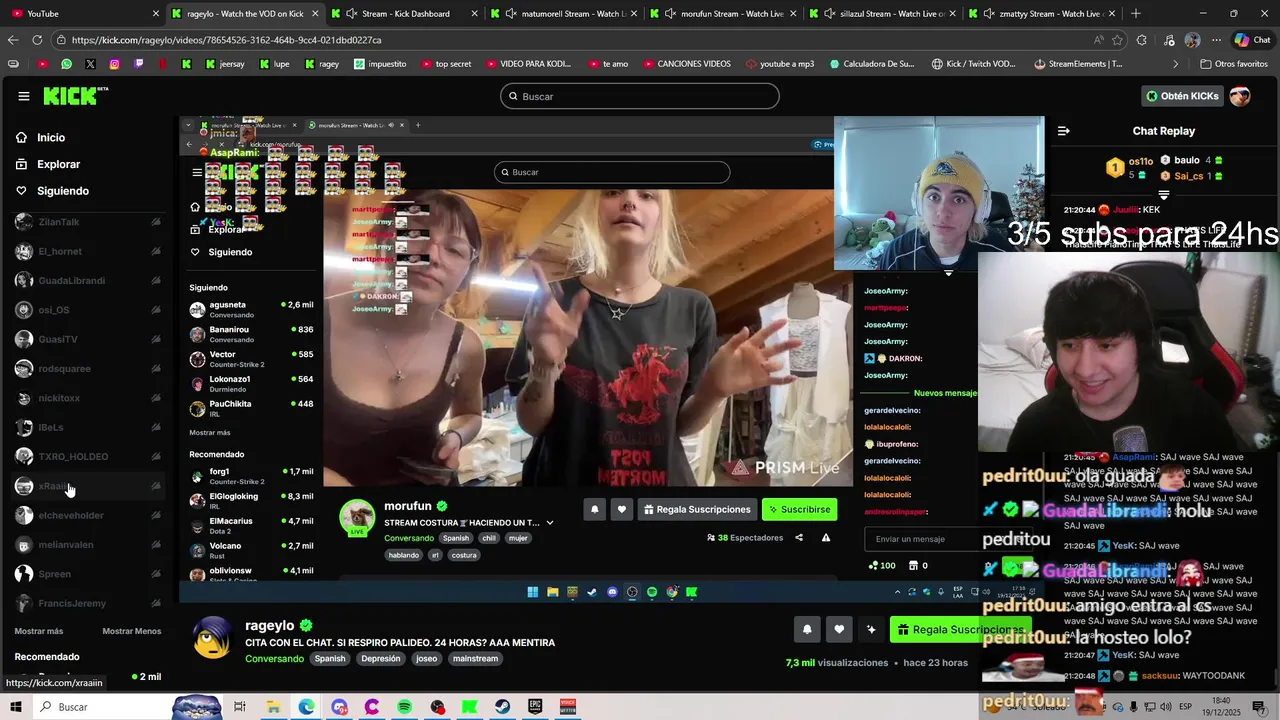Click the Obtén KICKs button
Viewport: 1280px width, 720px height.
coord(1182,96)
